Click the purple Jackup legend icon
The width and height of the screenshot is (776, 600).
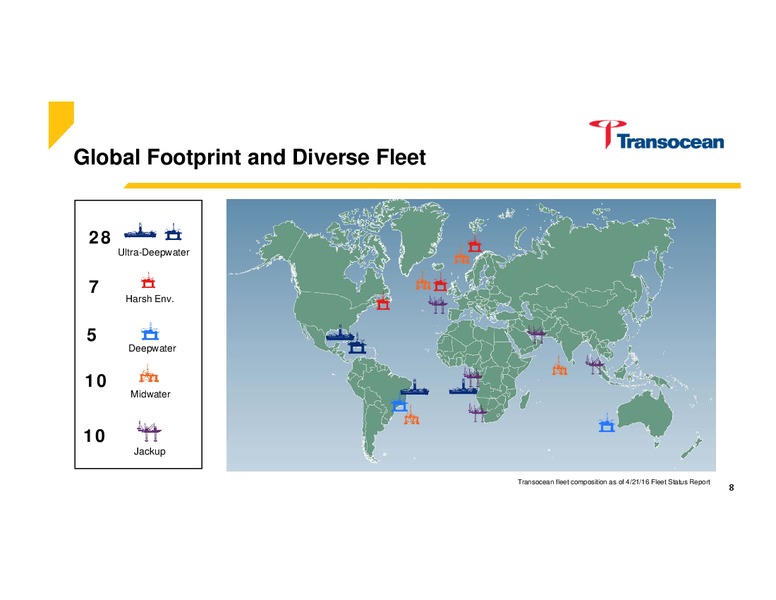tap(149, 431)
